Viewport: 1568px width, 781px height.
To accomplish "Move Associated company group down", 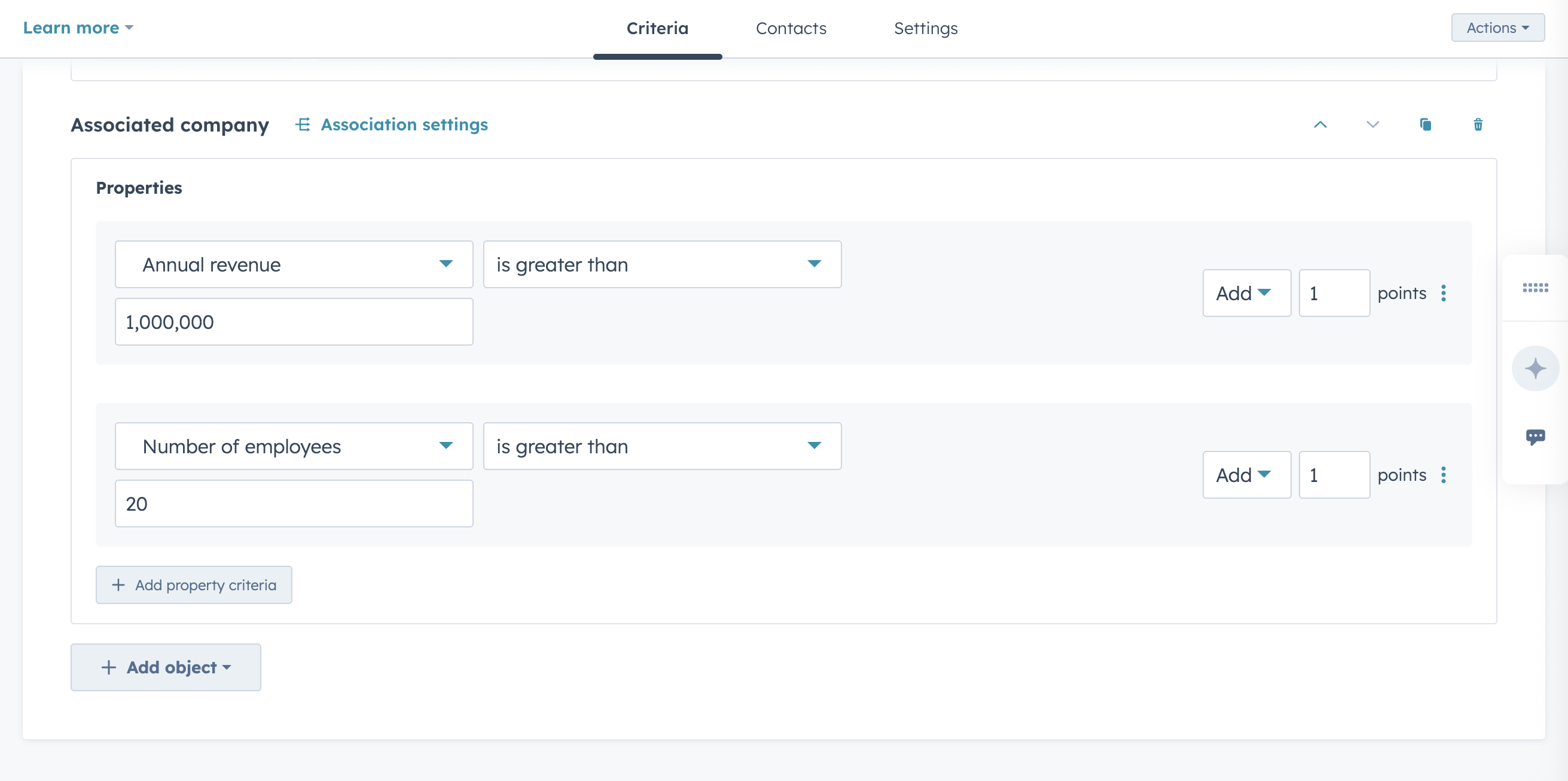I will coord(1372,125).
